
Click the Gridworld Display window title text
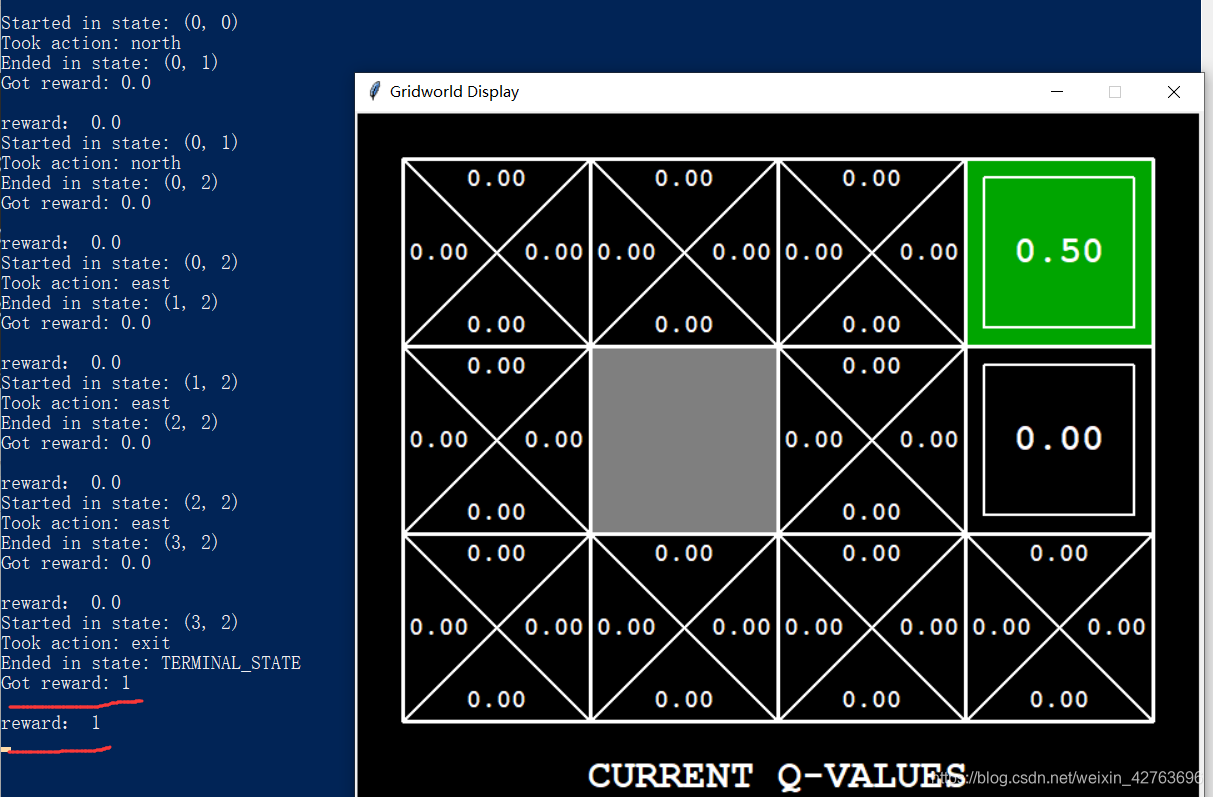click(454, 92)
